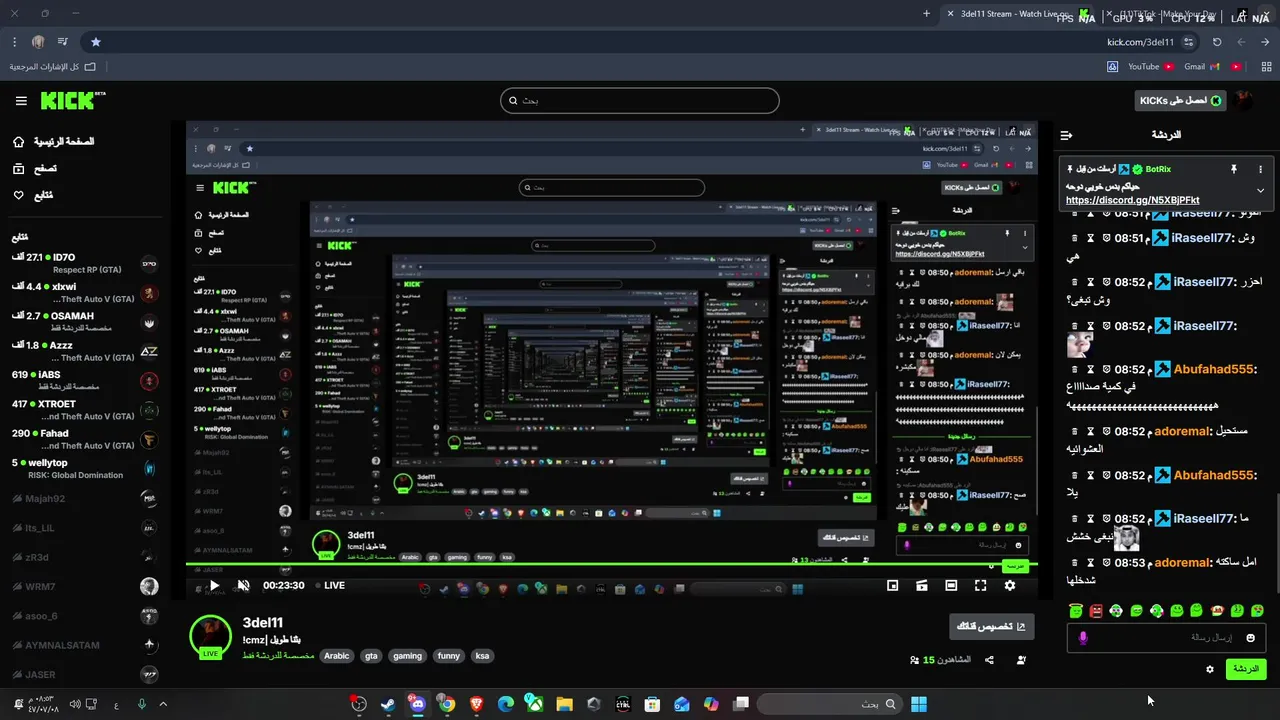This screenshot has width=1280, height=720.
Task: Open Gmail bookmark
Action: point(1202,67)
